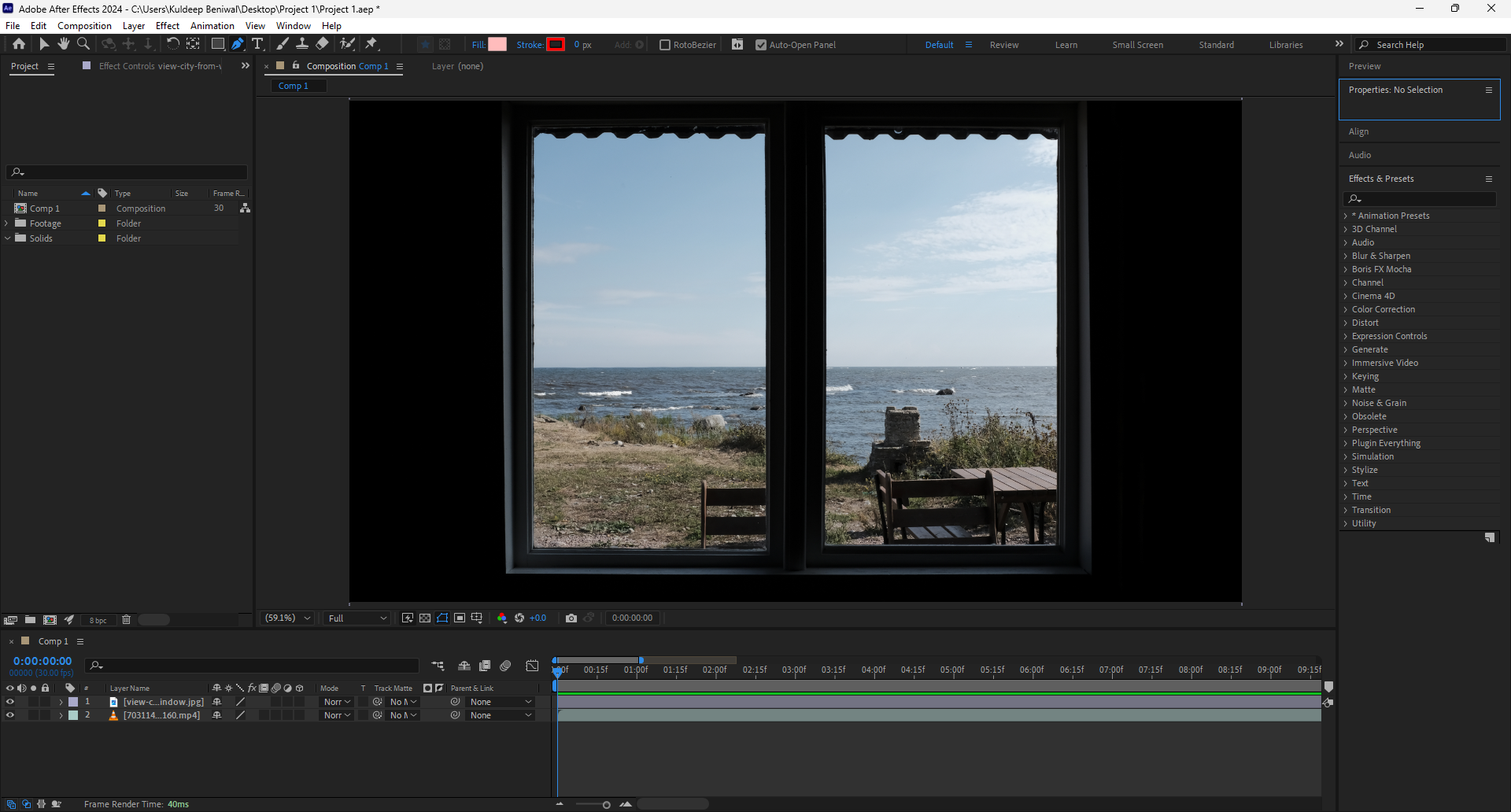Hide the view-c...indow.jpg layer

(10, 702)
